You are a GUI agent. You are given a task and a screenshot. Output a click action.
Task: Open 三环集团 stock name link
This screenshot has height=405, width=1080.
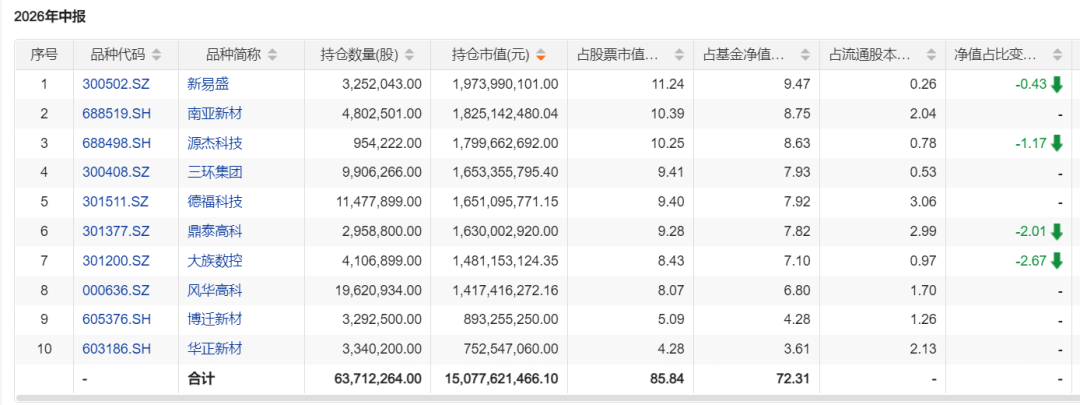pos(215,173)
